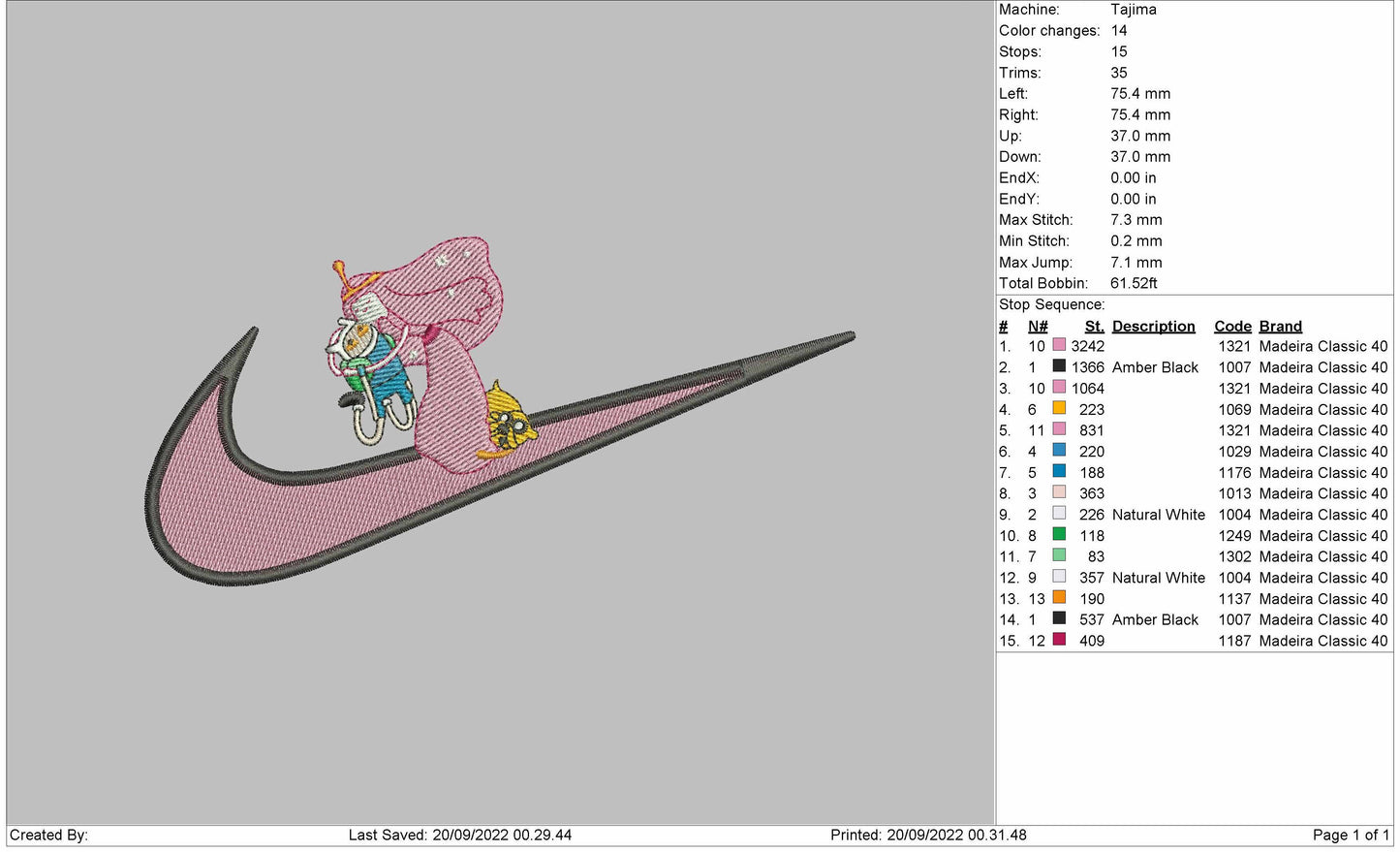Click the pink color swatch in stop 1
This screenshot has height=852, width=1400.
click(1059, 346)
